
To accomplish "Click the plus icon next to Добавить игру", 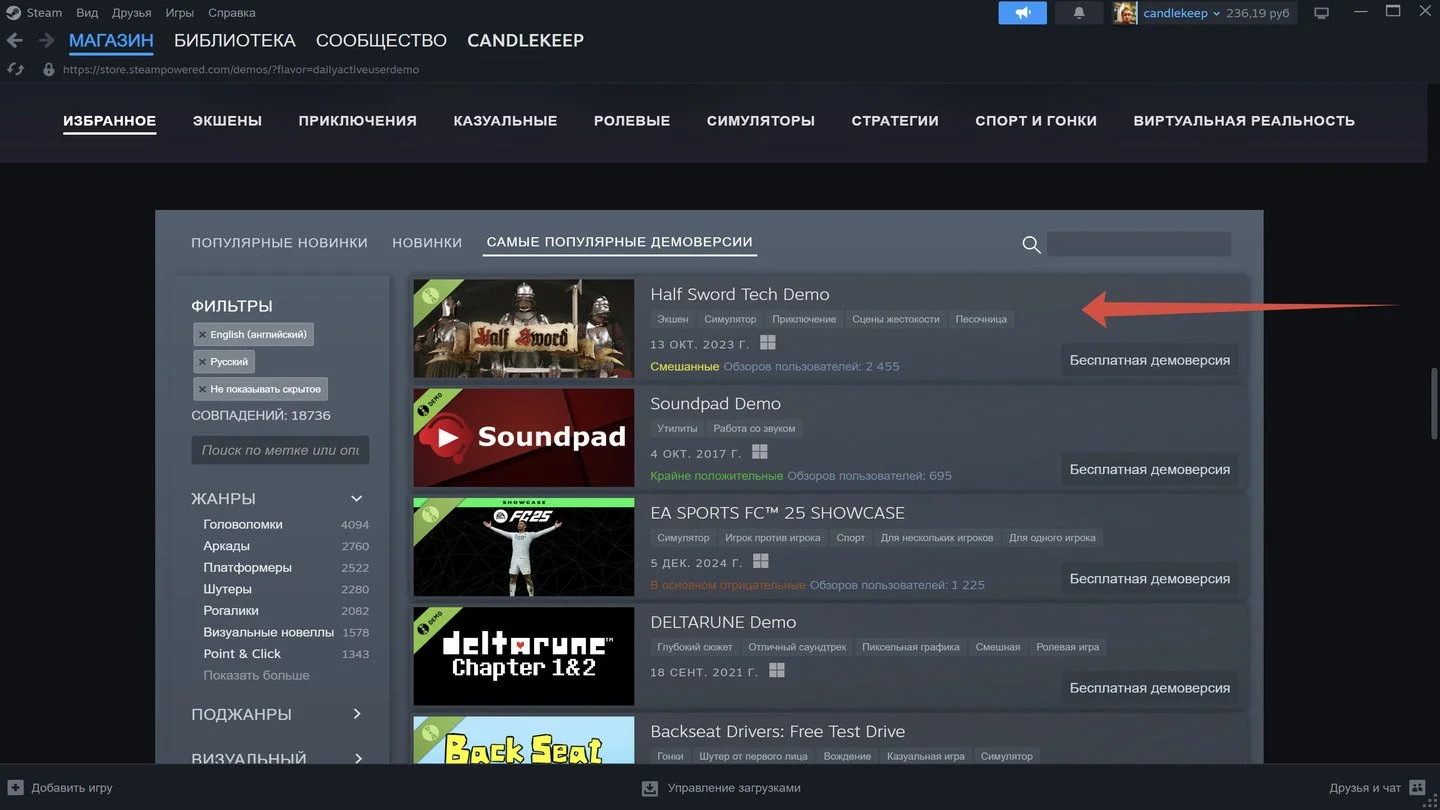I will [15, 787].
